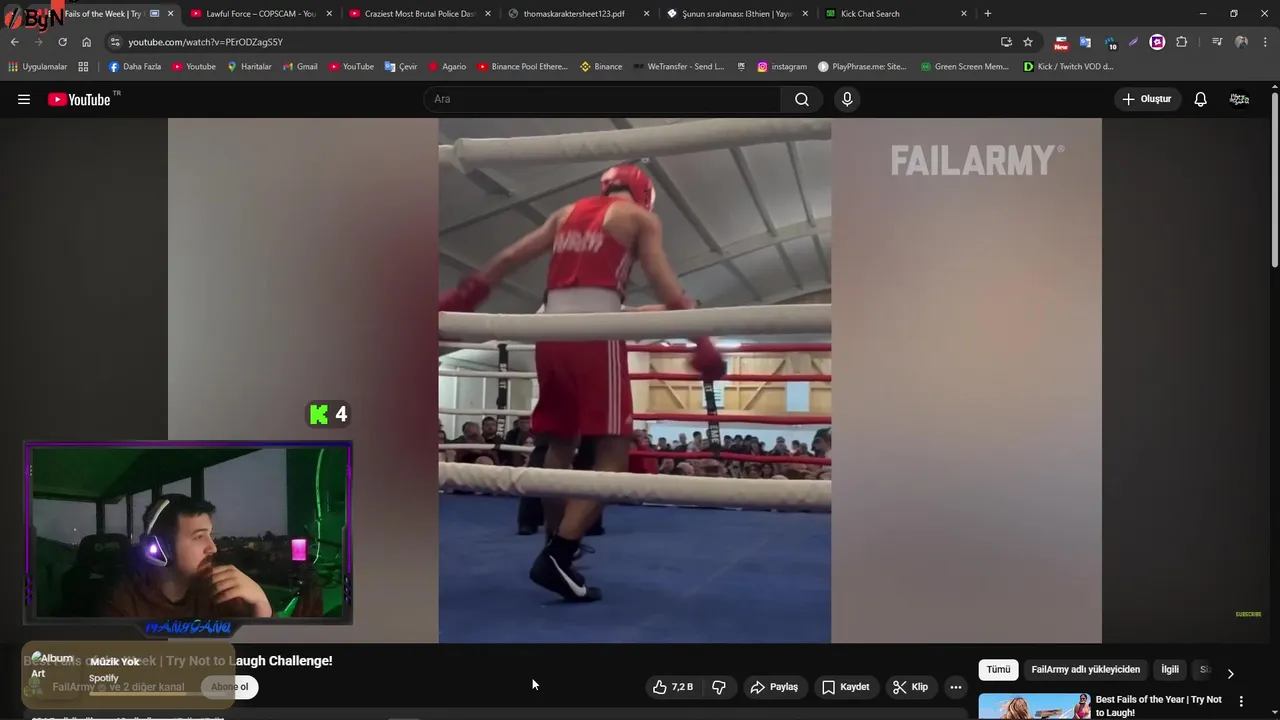The image size is (1280, 720).
Task: Open a new browser tab
Action: (x=987, y=14)
